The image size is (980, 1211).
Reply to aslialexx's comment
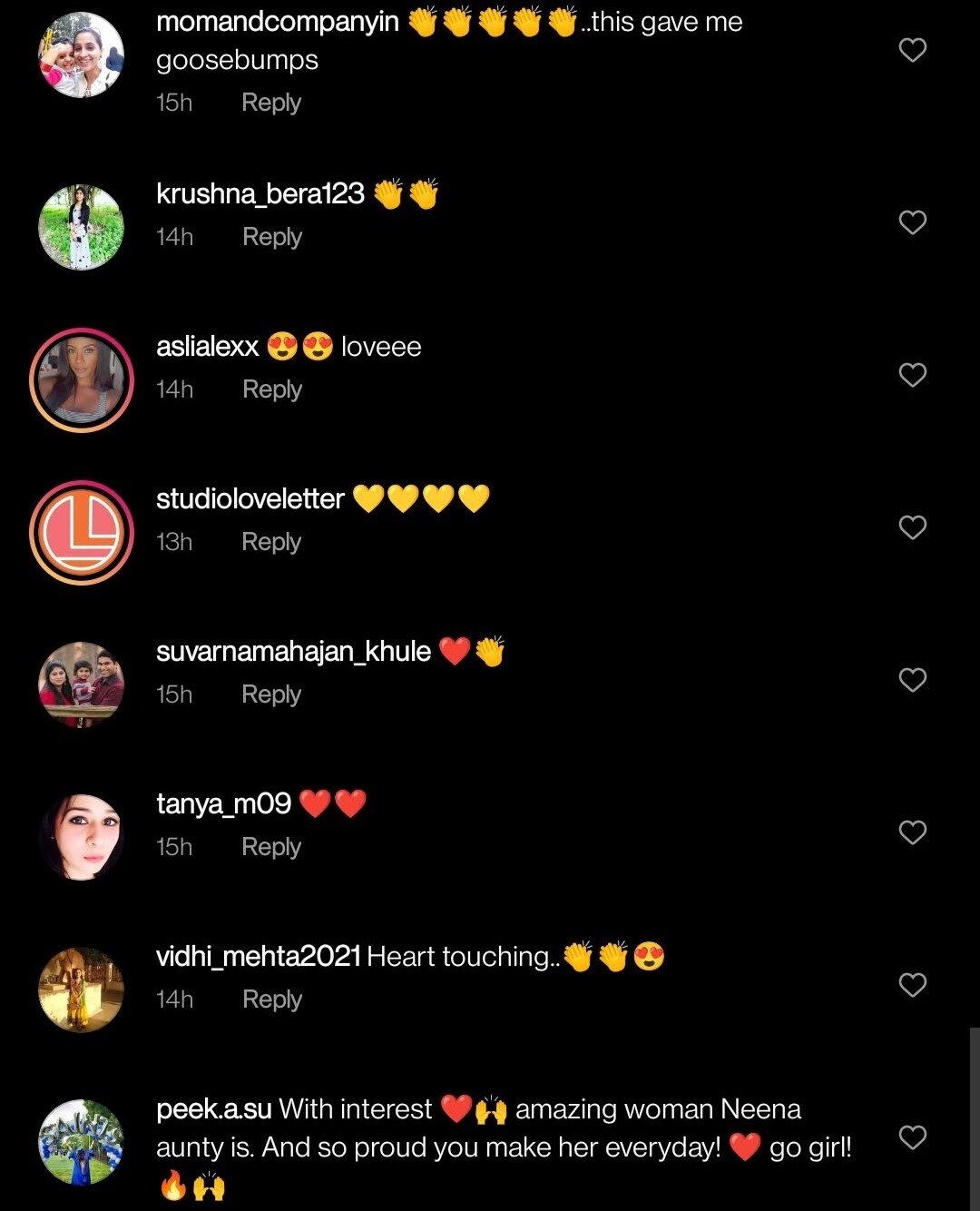271,389
